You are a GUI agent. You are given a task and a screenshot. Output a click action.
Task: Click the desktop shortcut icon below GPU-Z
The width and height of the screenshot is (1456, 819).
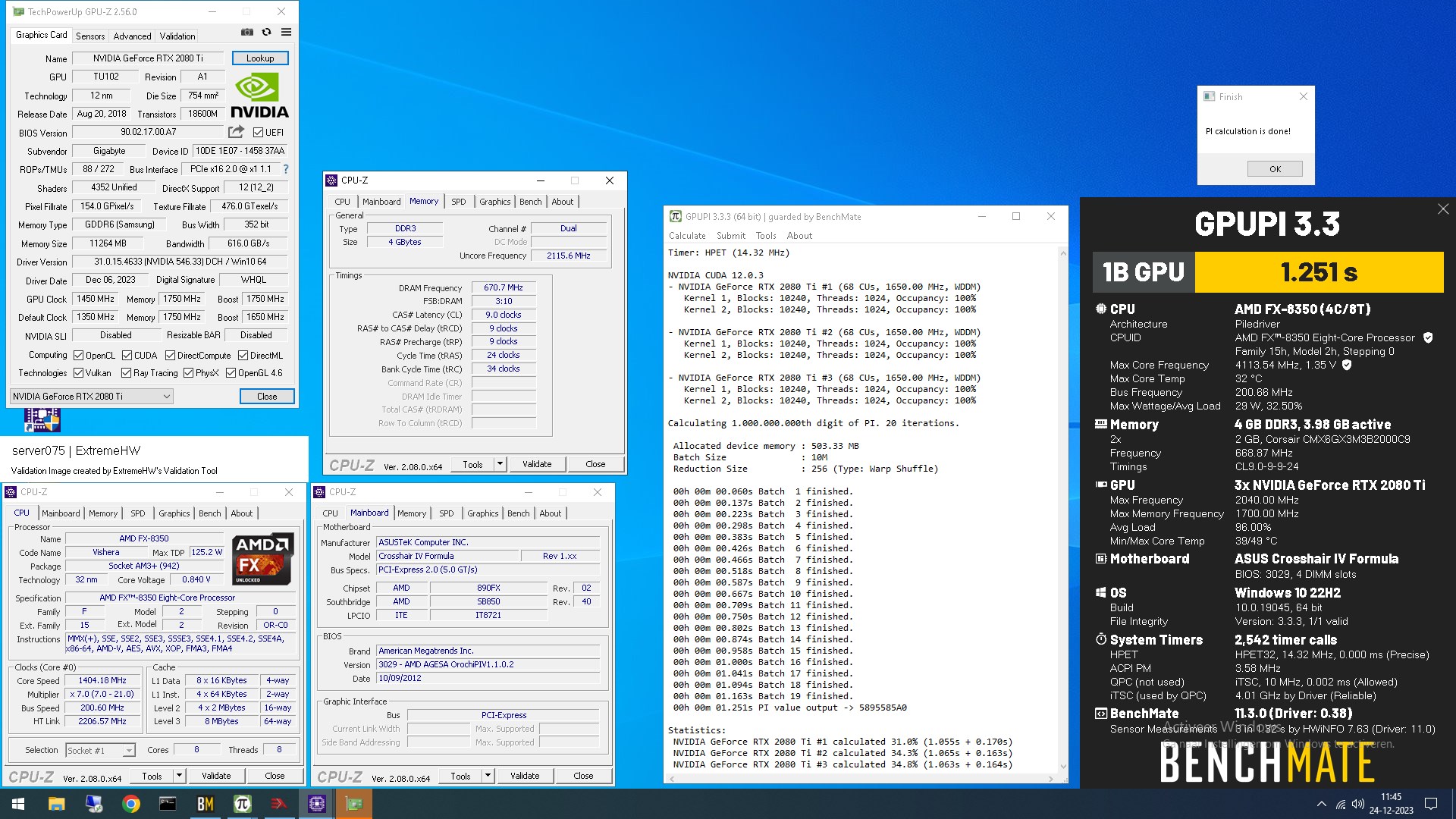42,420
